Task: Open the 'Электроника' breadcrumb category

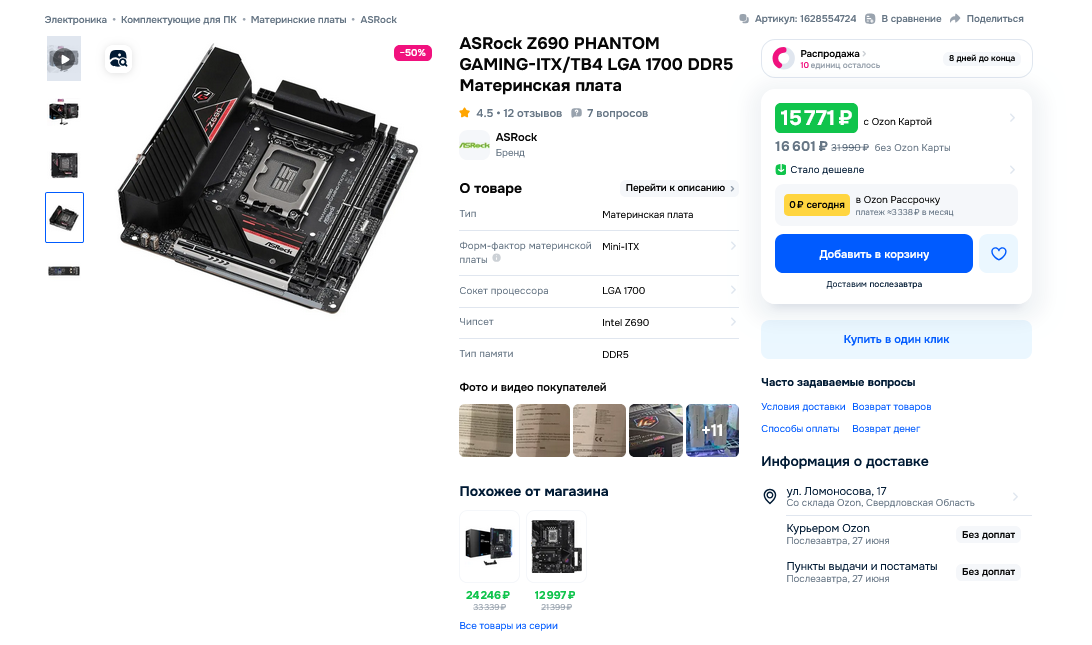Action: pyautogui.click(x=76, y=20)
